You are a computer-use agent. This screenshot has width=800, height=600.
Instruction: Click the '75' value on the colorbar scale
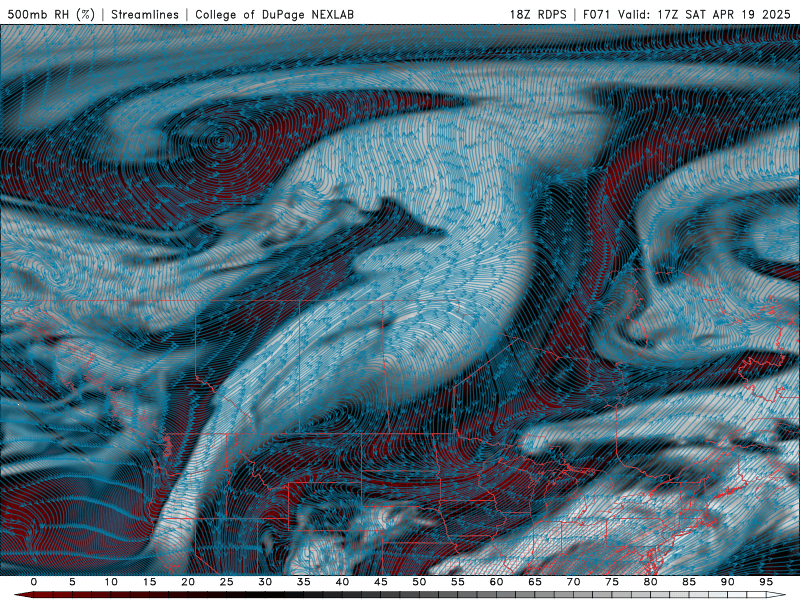[x=612, y=582]
